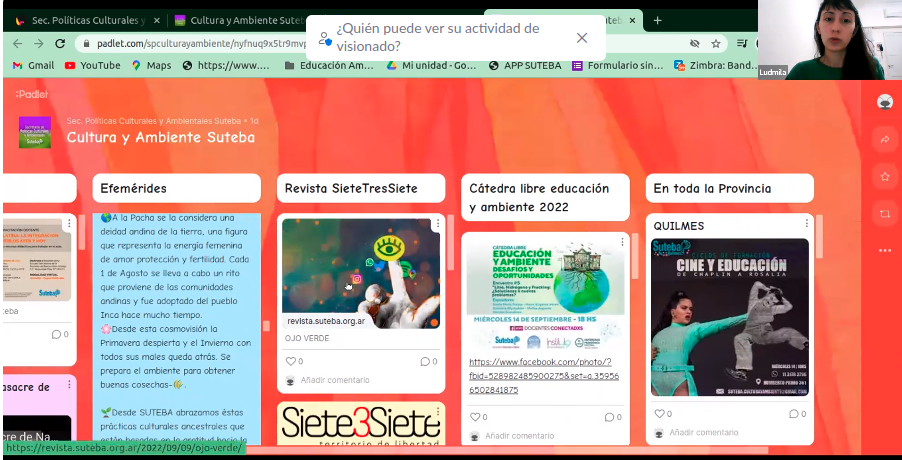Open the Gmail bookmark

tap(33, 66)
